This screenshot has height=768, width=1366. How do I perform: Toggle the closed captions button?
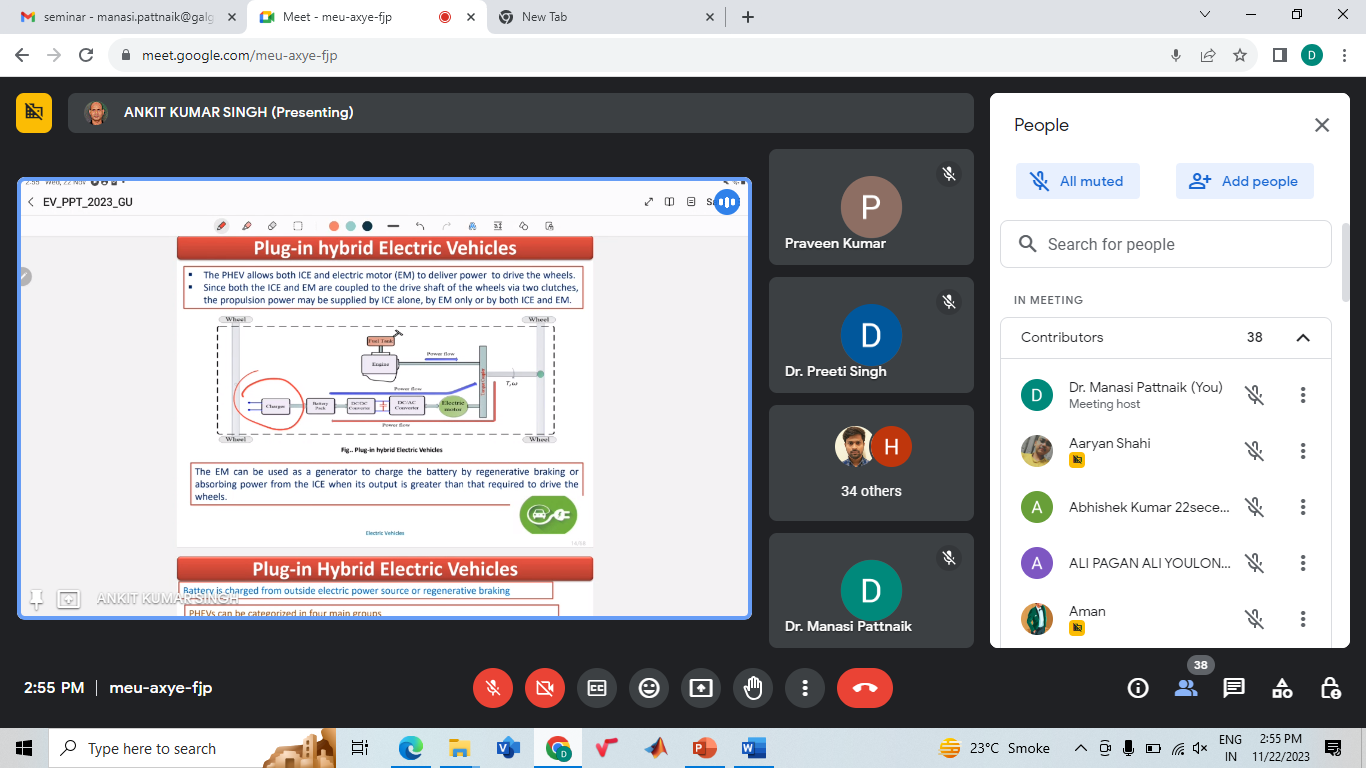coord(597,688)
